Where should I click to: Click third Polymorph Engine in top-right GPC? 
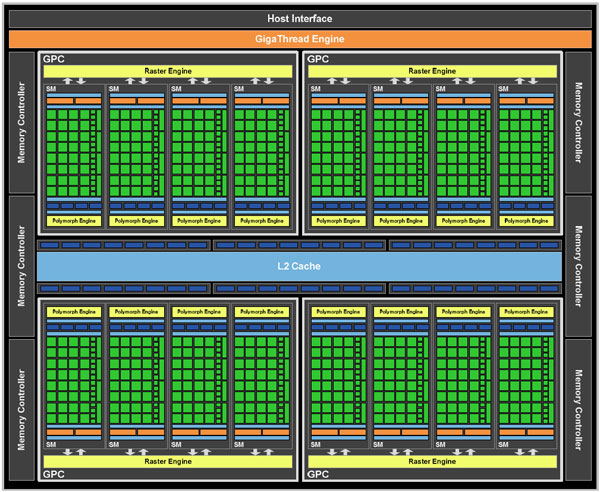(x=463, y=221)
